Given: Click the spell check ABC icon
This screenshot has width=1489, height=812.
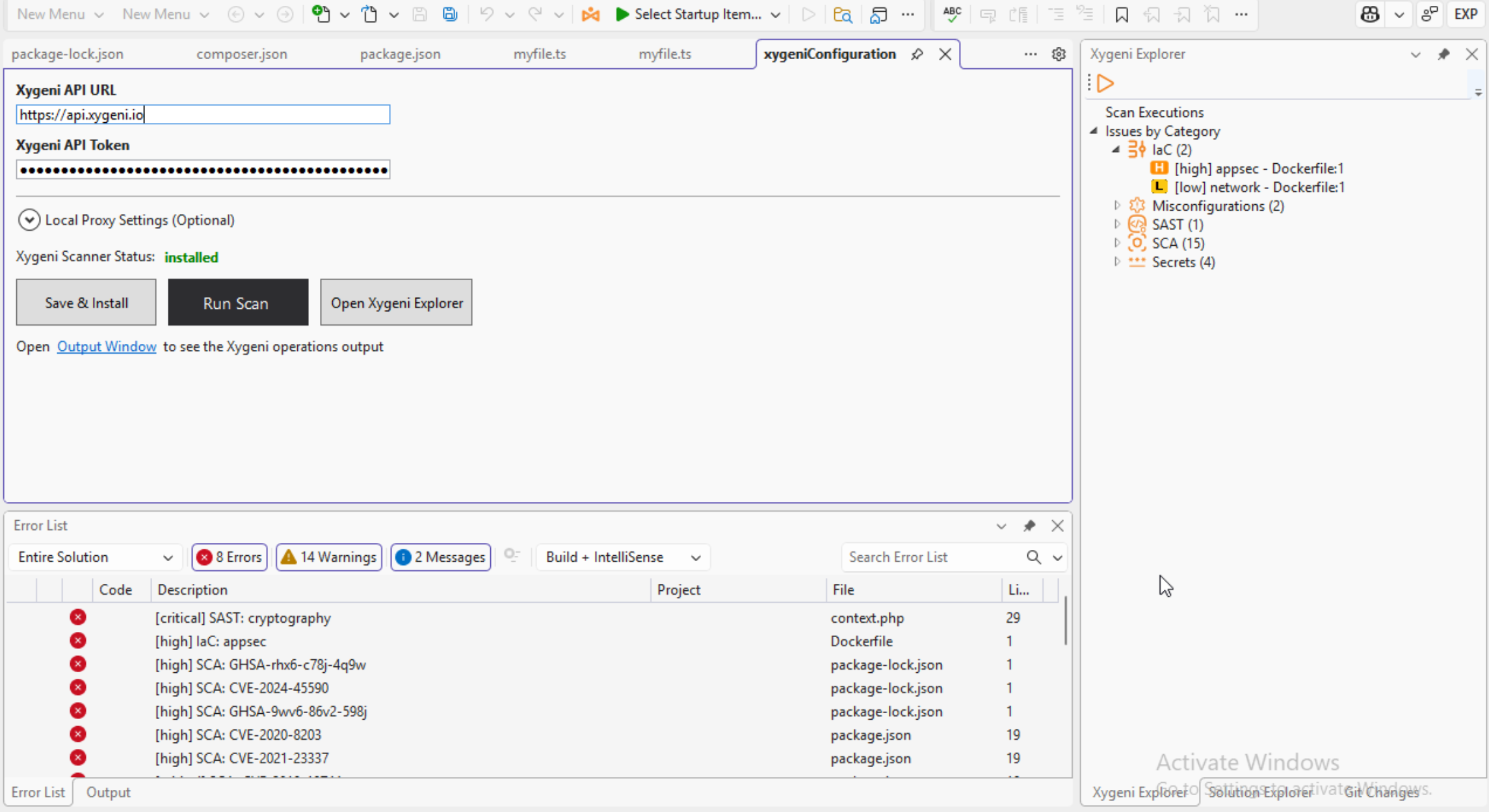Looking at the screenshot, I should coord(952,14).
